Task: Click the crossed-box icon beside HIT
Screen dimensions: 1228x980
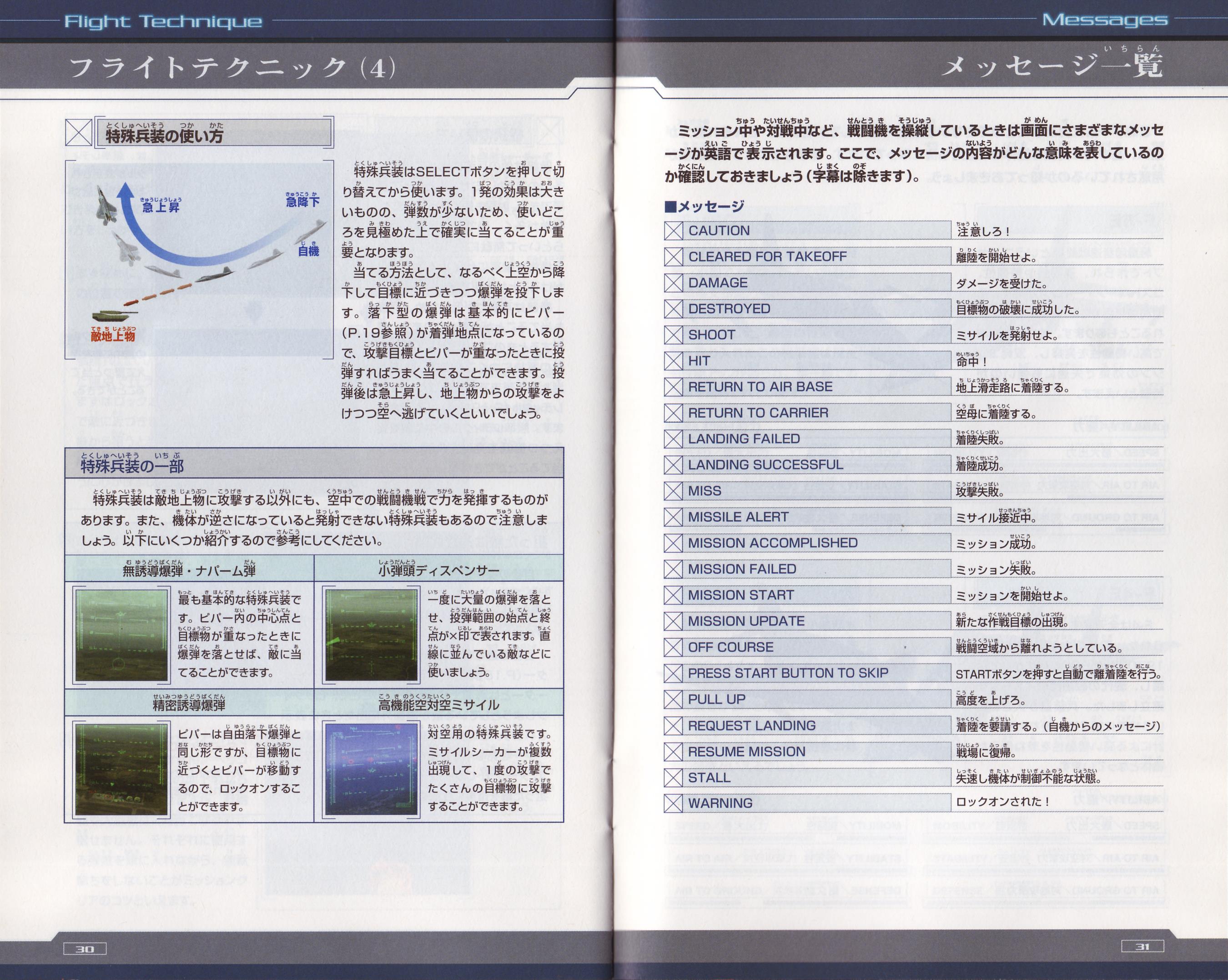Action: coord(673,361)
